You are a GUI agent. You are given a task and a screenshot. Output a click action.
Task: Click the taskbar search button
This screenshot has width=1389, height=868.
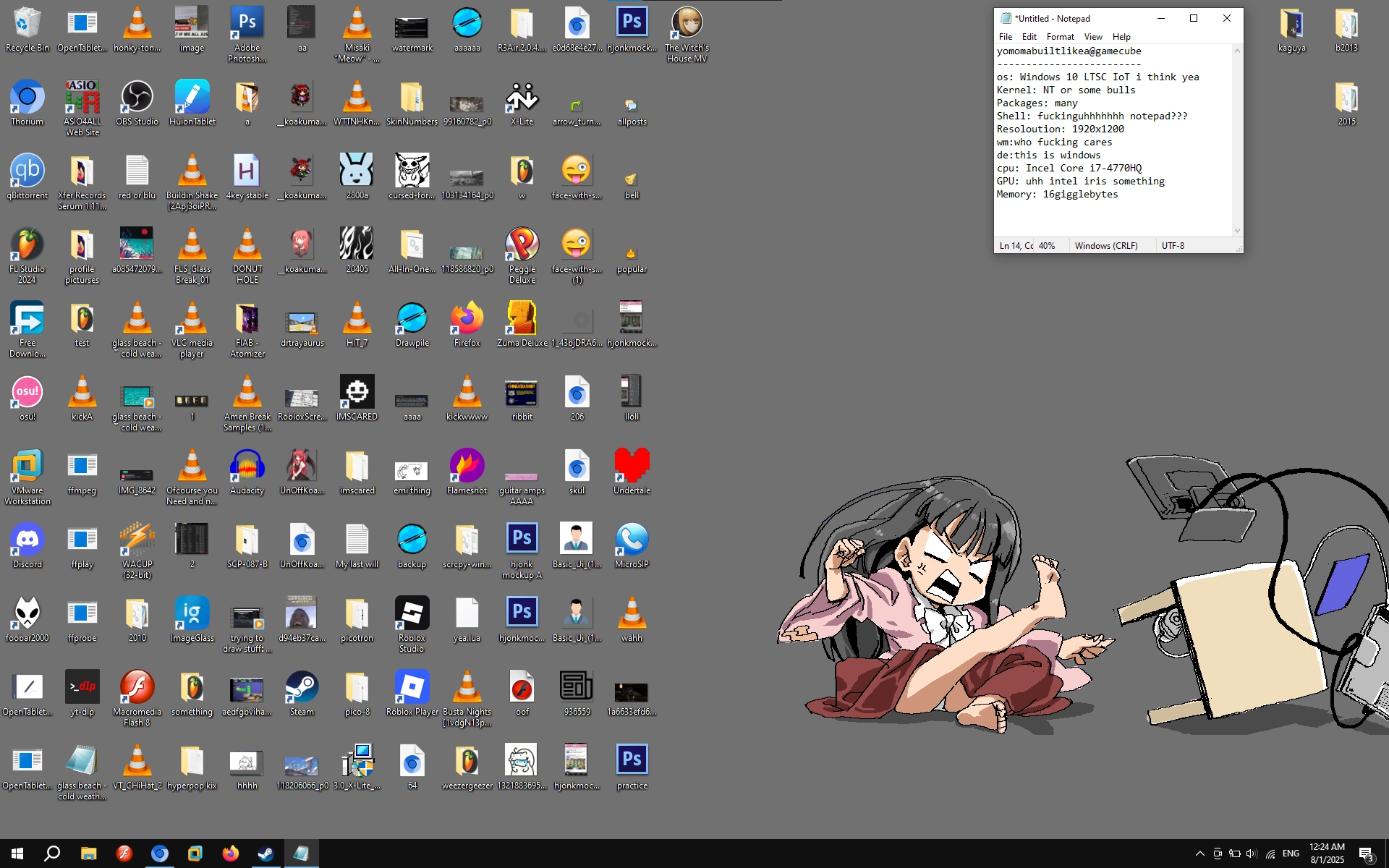[52, 854]
